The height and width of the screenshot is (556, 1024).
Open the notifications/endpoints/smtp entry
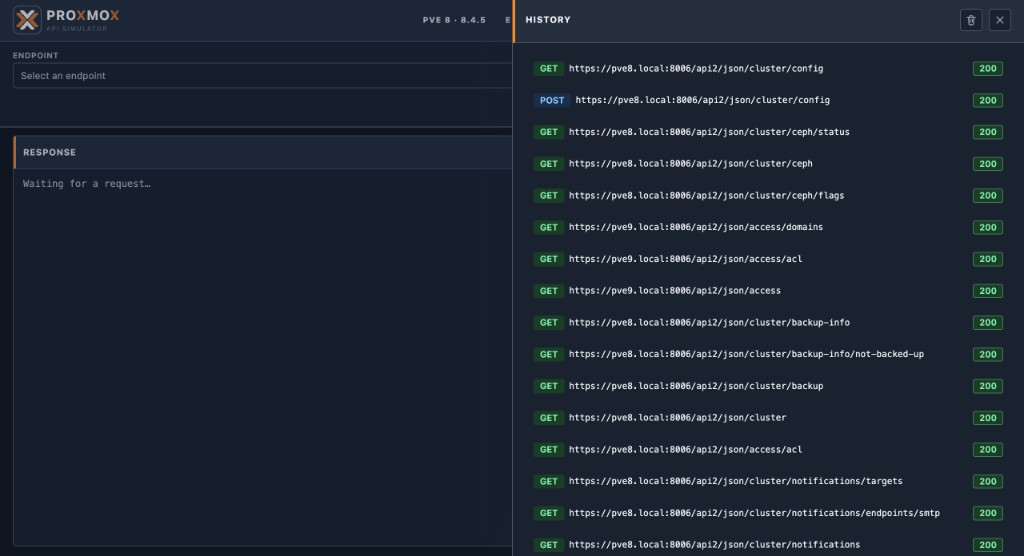[768, 513]
